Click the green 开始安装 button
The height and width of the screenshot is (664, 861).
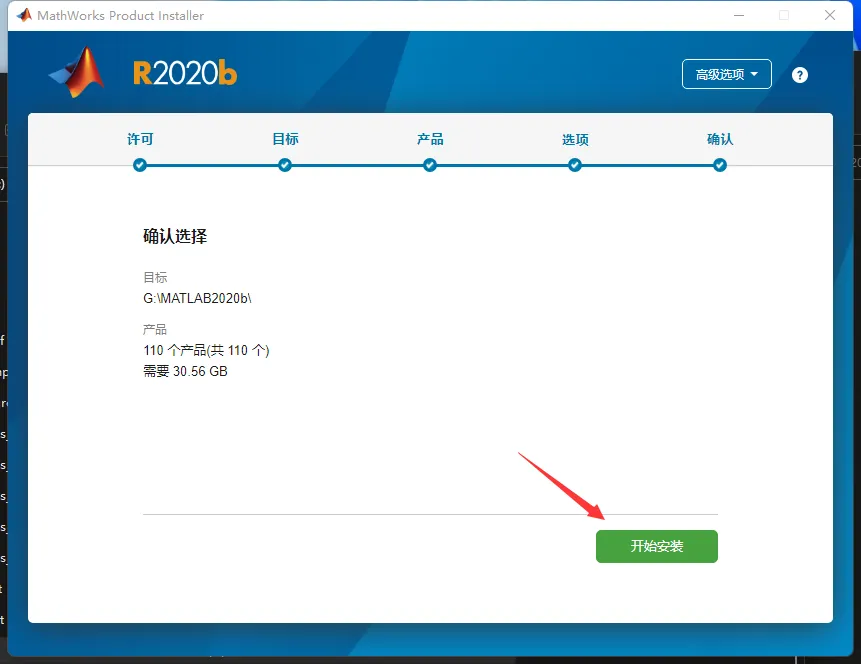tap(657, 546)
